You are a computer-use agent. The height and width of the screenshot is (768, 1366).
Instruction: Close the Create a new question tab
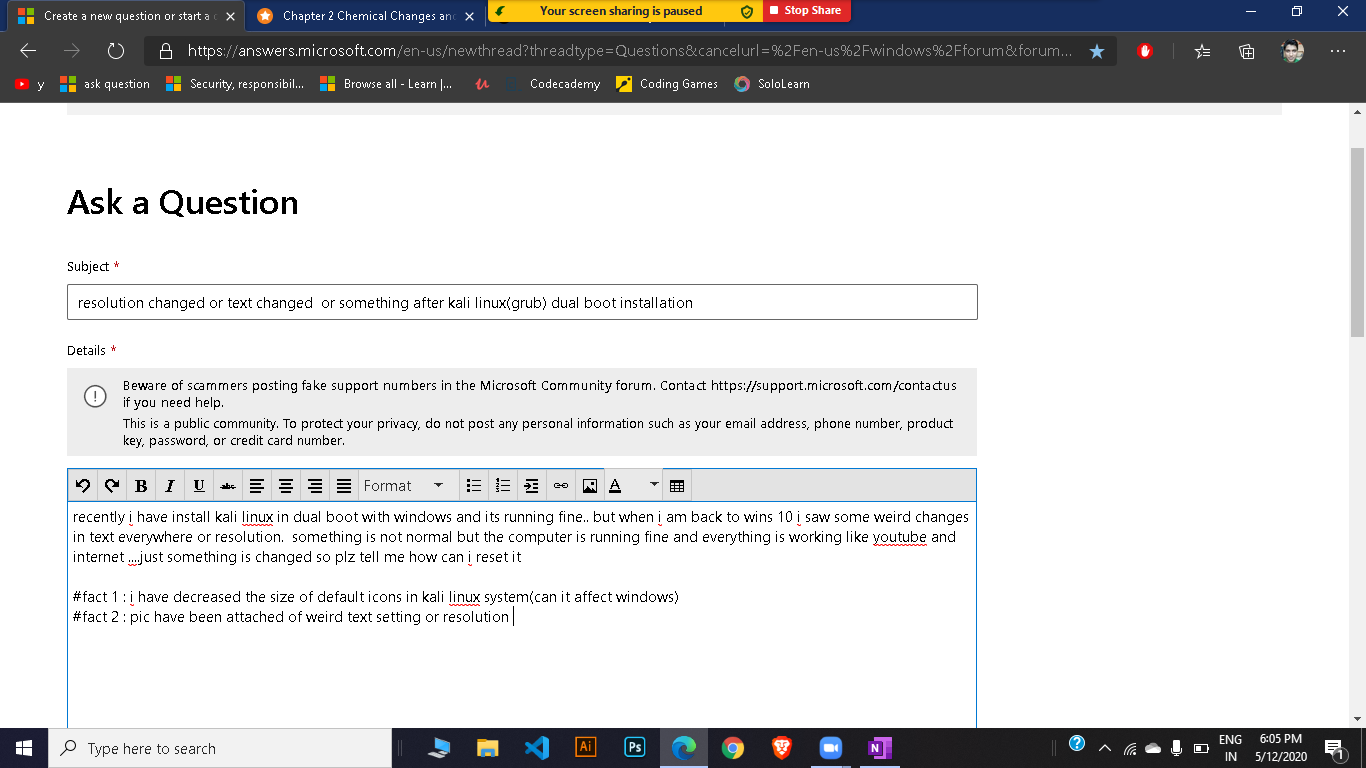coord(231,16)
